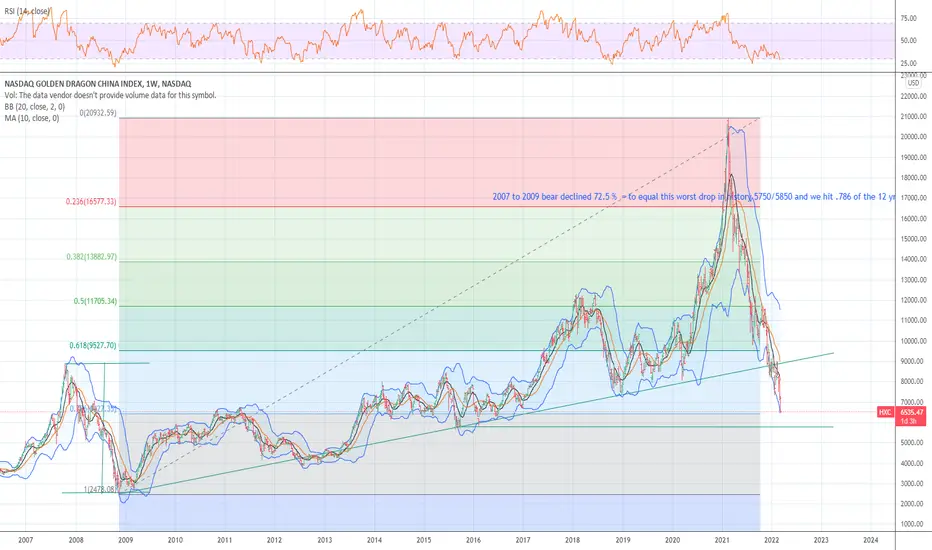Click the HXC symbol price tag

(x=886, y=412)
